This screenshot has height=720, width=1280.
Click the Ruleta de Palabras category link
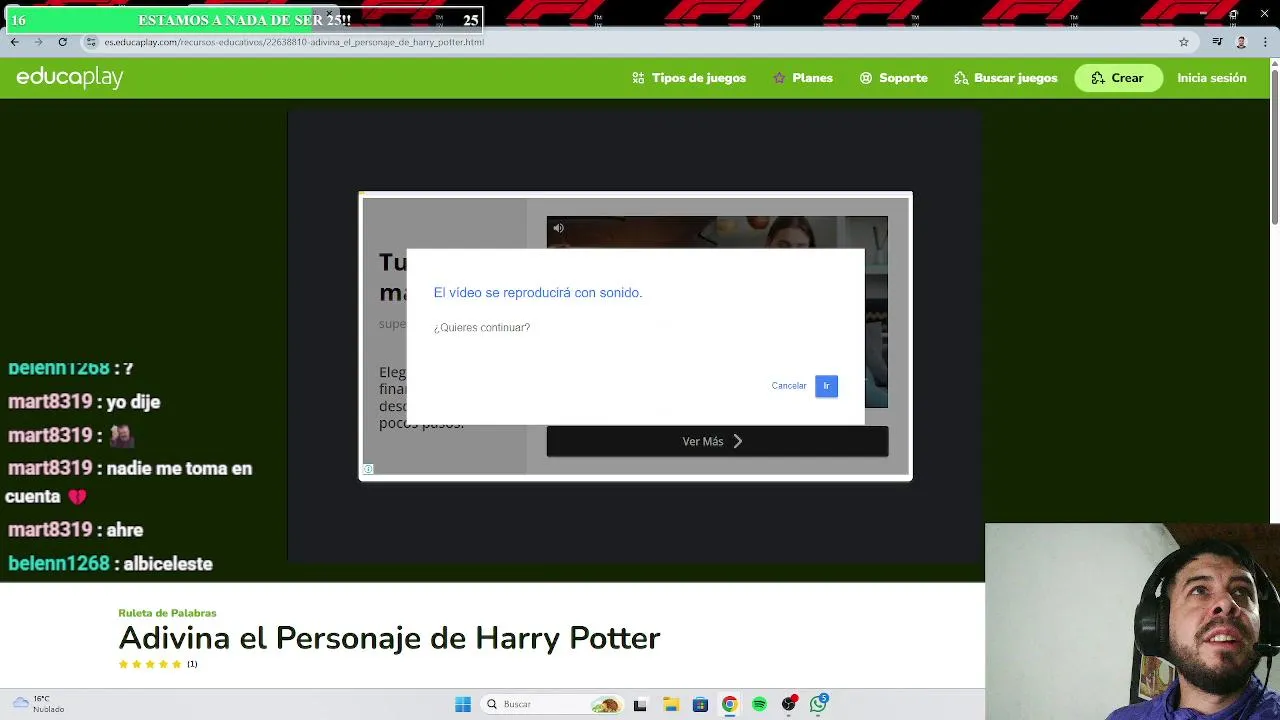pyautogui.click(x=167, y=613)
